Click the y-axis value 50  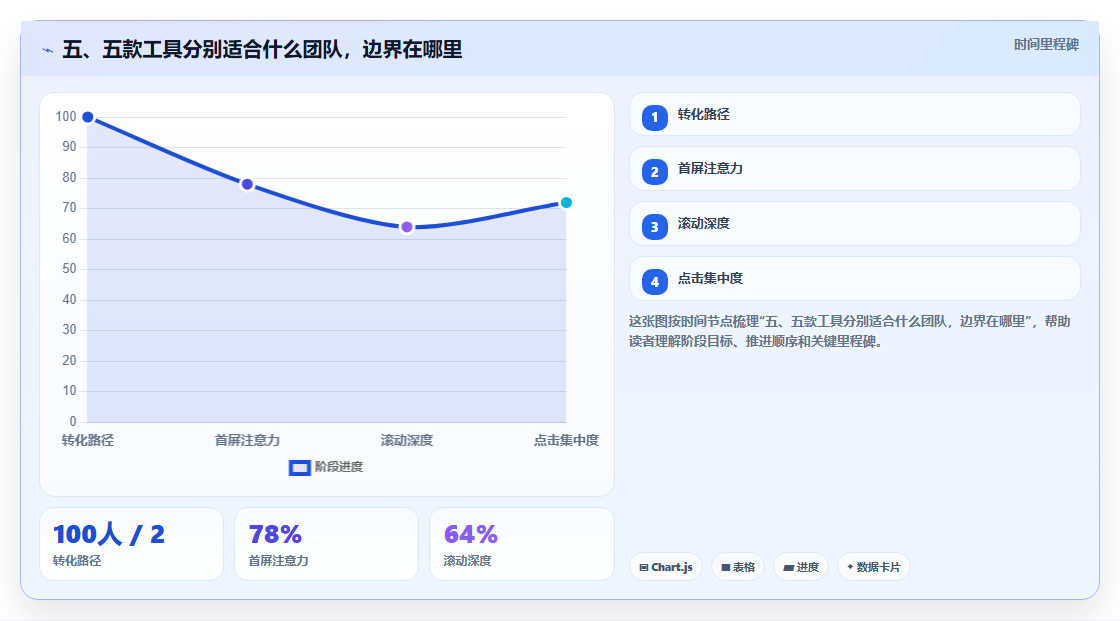pyautogui.click(x=69, y=269)
